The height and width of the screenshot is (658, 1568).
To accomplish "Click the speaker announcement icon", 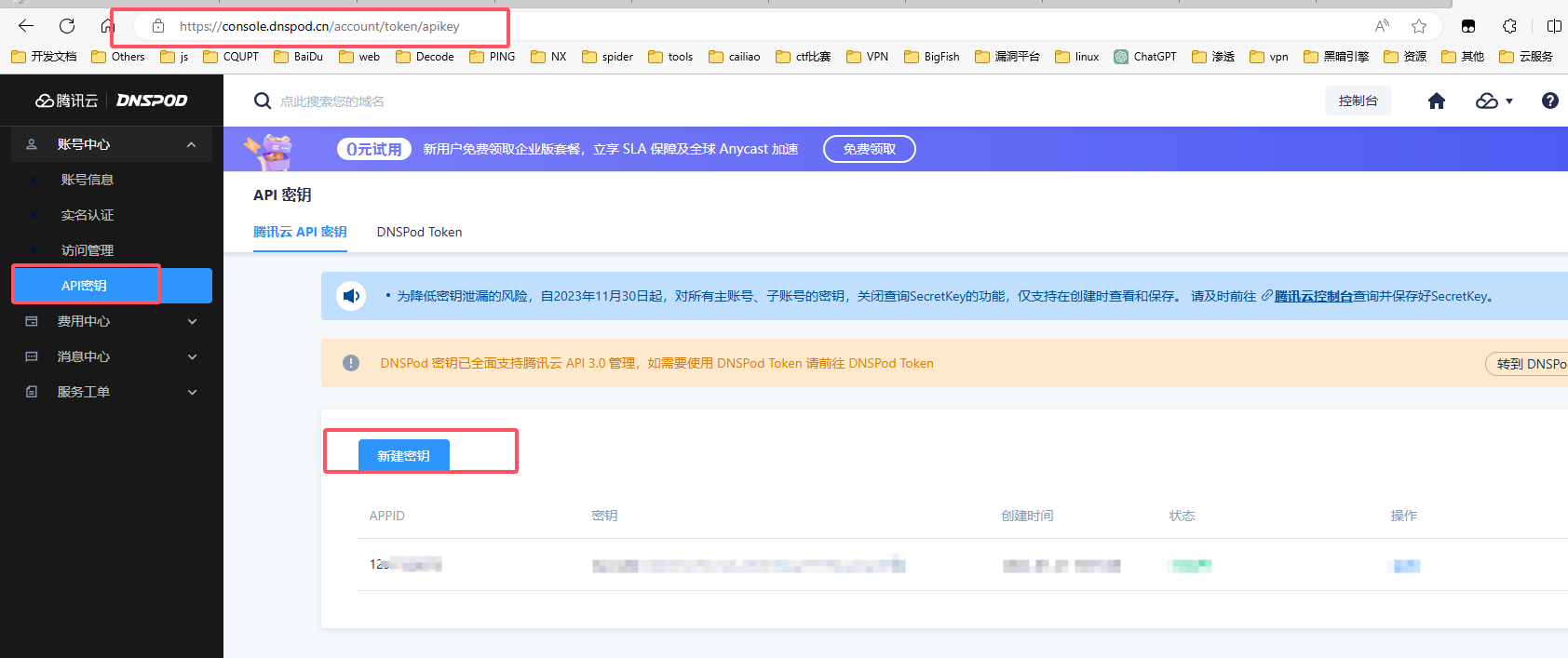I will click(x=351, y=296).
